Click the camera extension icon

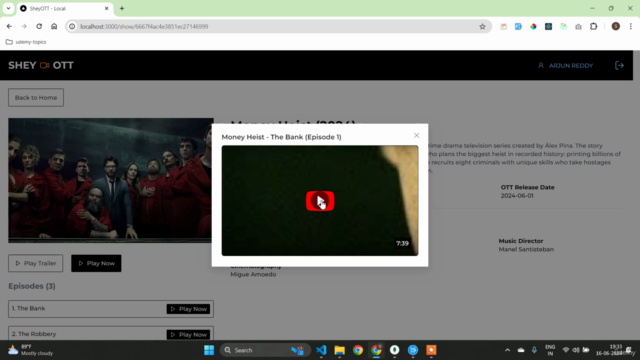578,27
